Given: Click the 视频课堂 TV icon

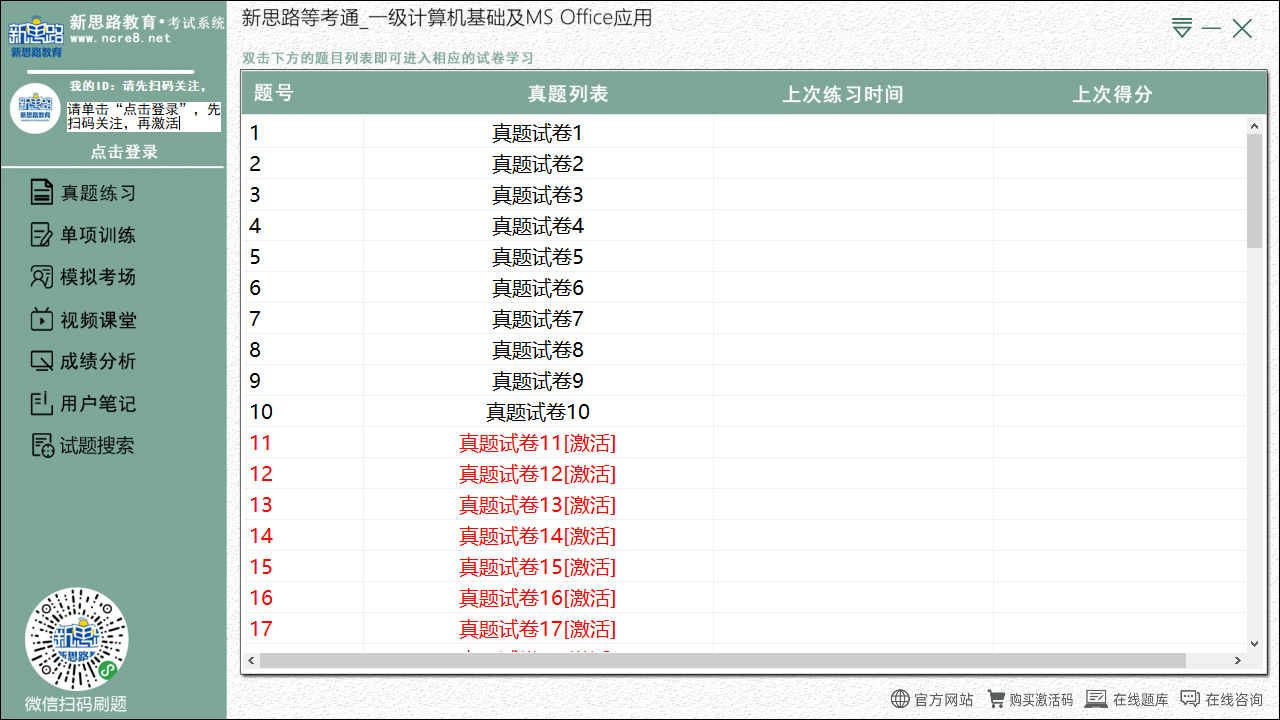Looking at the screenshot, I should tap(41, 320).
